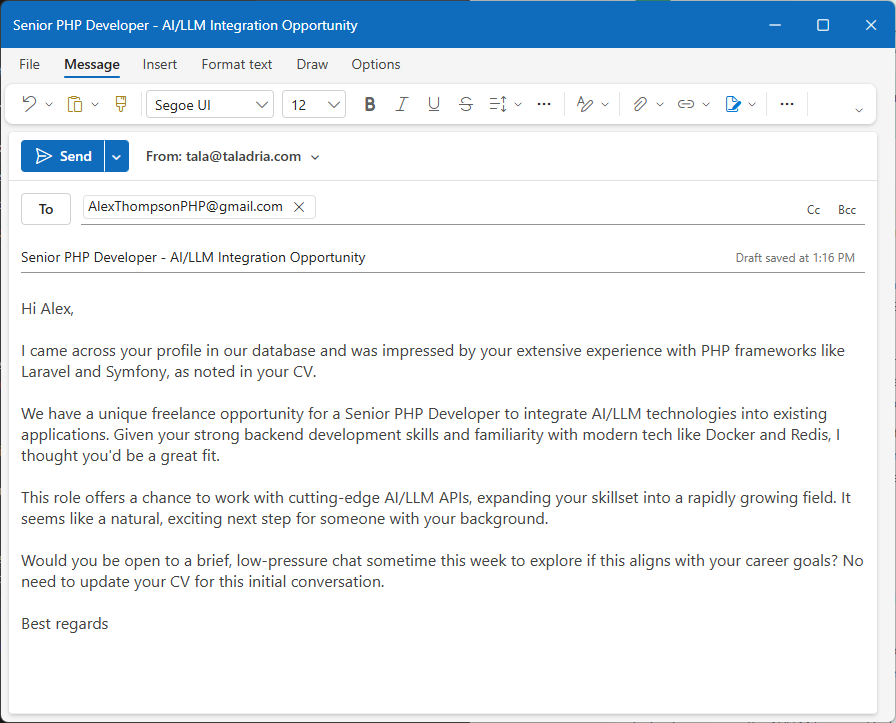The width and height of the screenshot is (896, 723).
Task: Remove the AlexThompsonPHP recipient chip
Action: pos(299,207)
